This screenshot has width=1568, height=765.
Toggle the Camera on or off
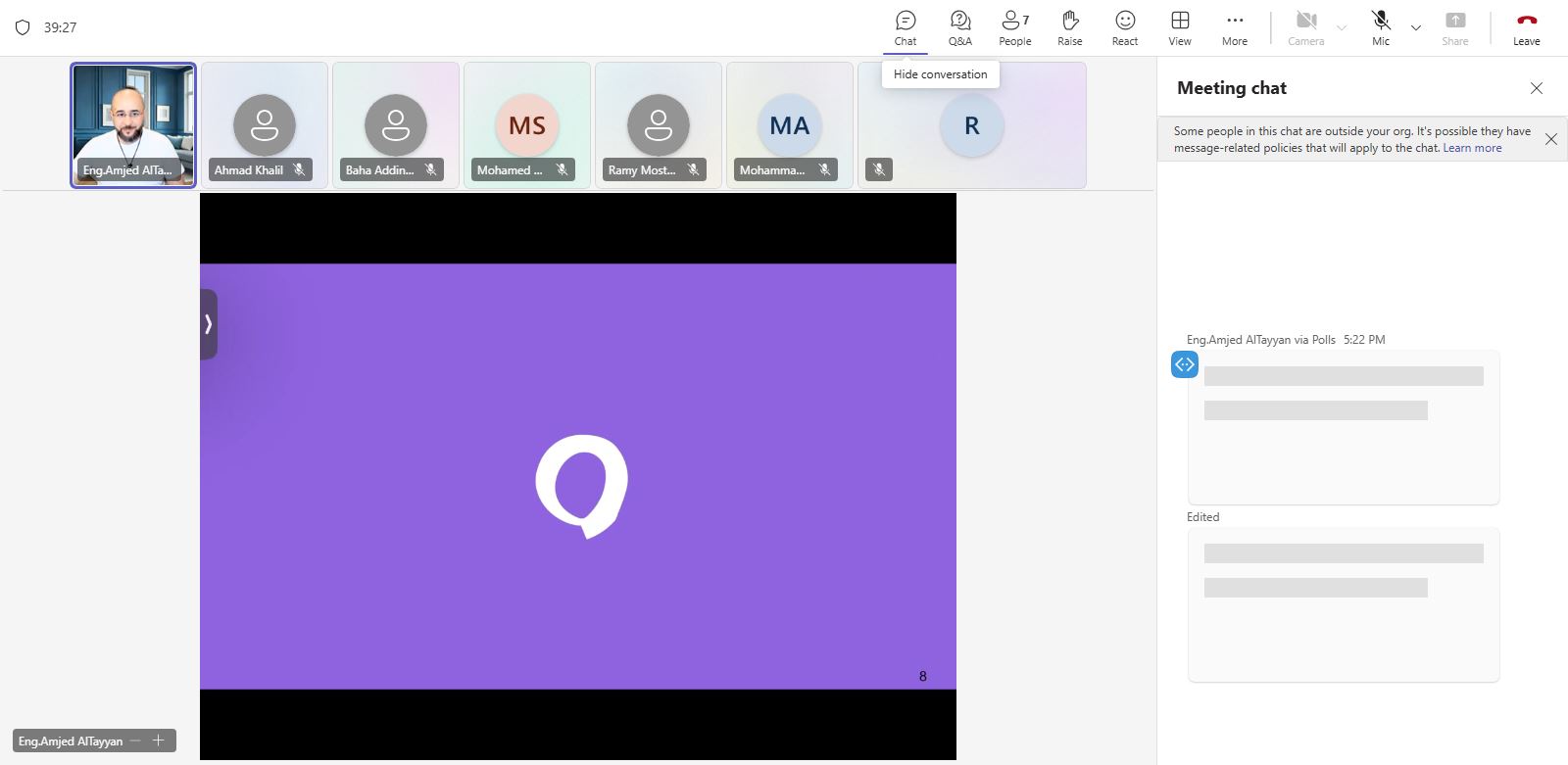[1305, 27]
